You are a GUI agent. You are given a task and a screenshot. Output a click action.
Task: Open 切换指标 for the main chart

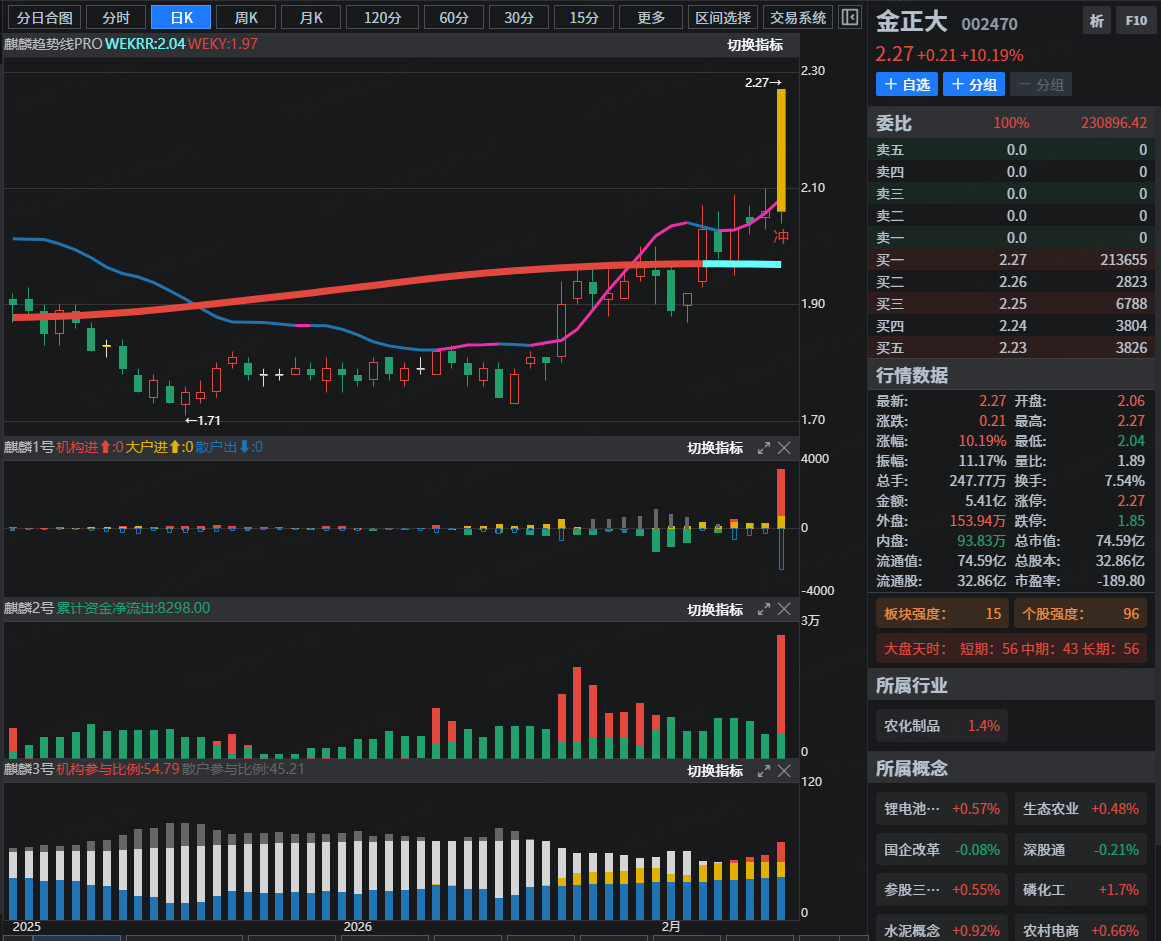[x=755, y=45]
